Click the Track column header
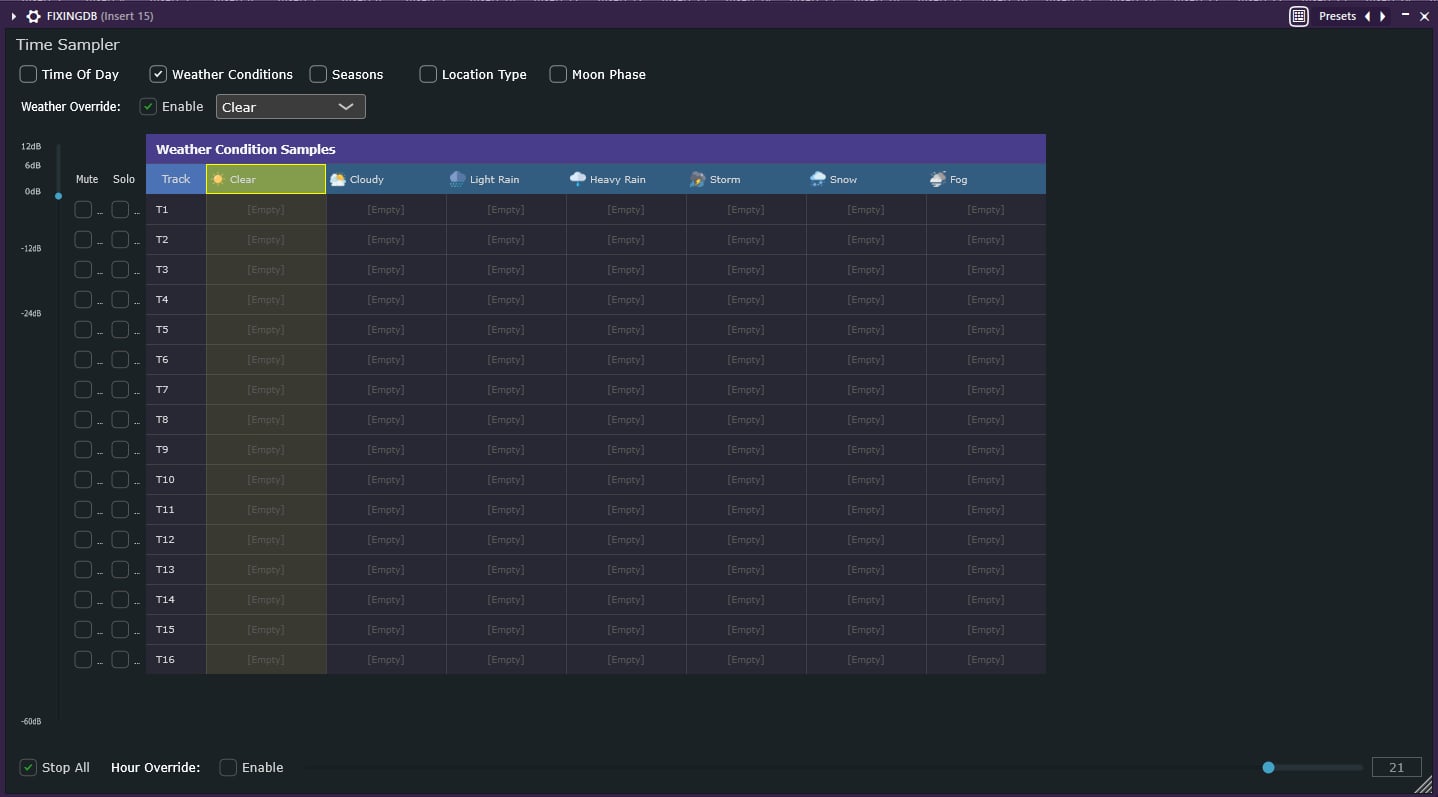Viewport: 1438px width, 797px height. point(176,179)
